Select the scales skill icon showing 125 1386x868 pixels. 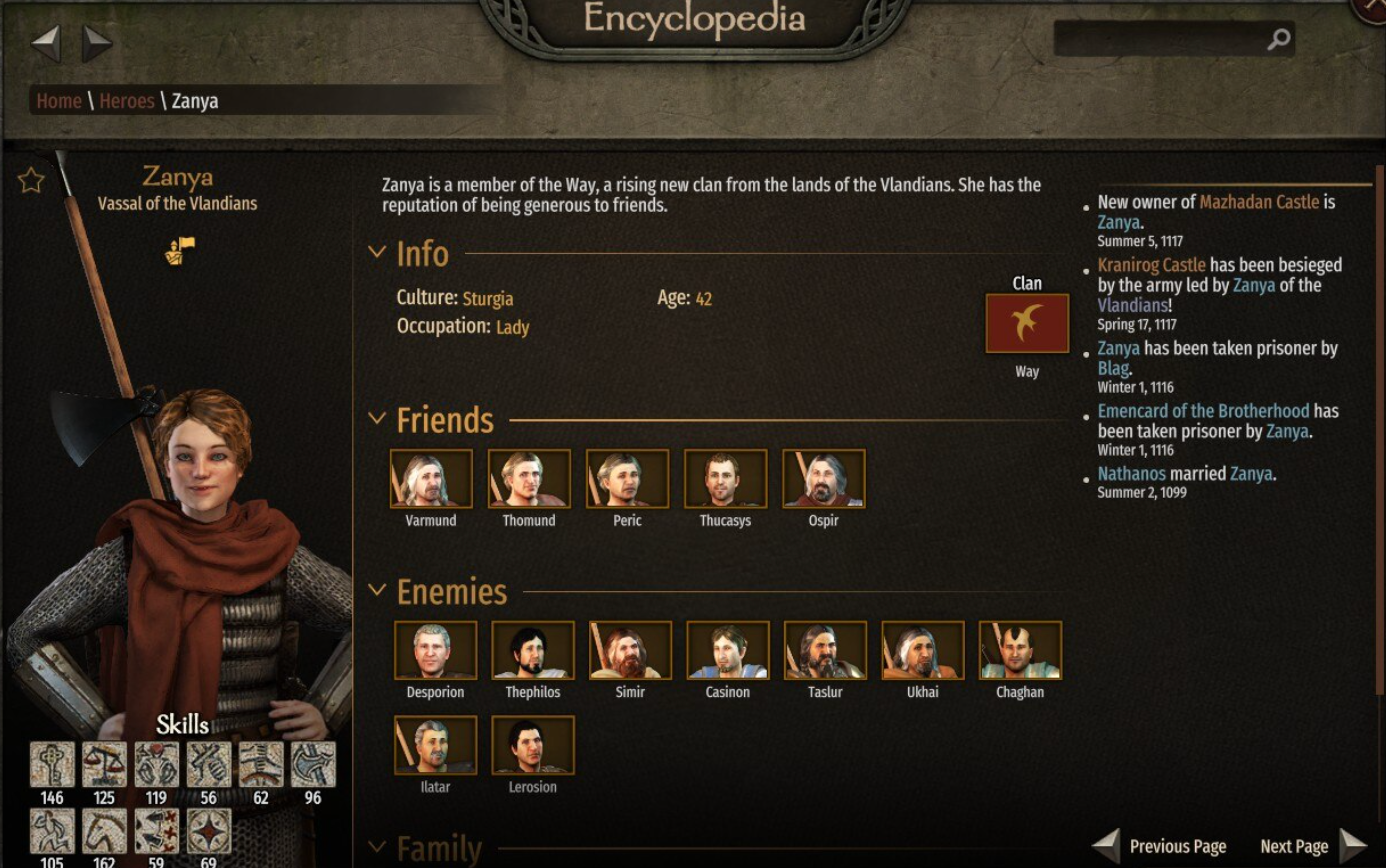pyautogui.click(x=104, y=765)
